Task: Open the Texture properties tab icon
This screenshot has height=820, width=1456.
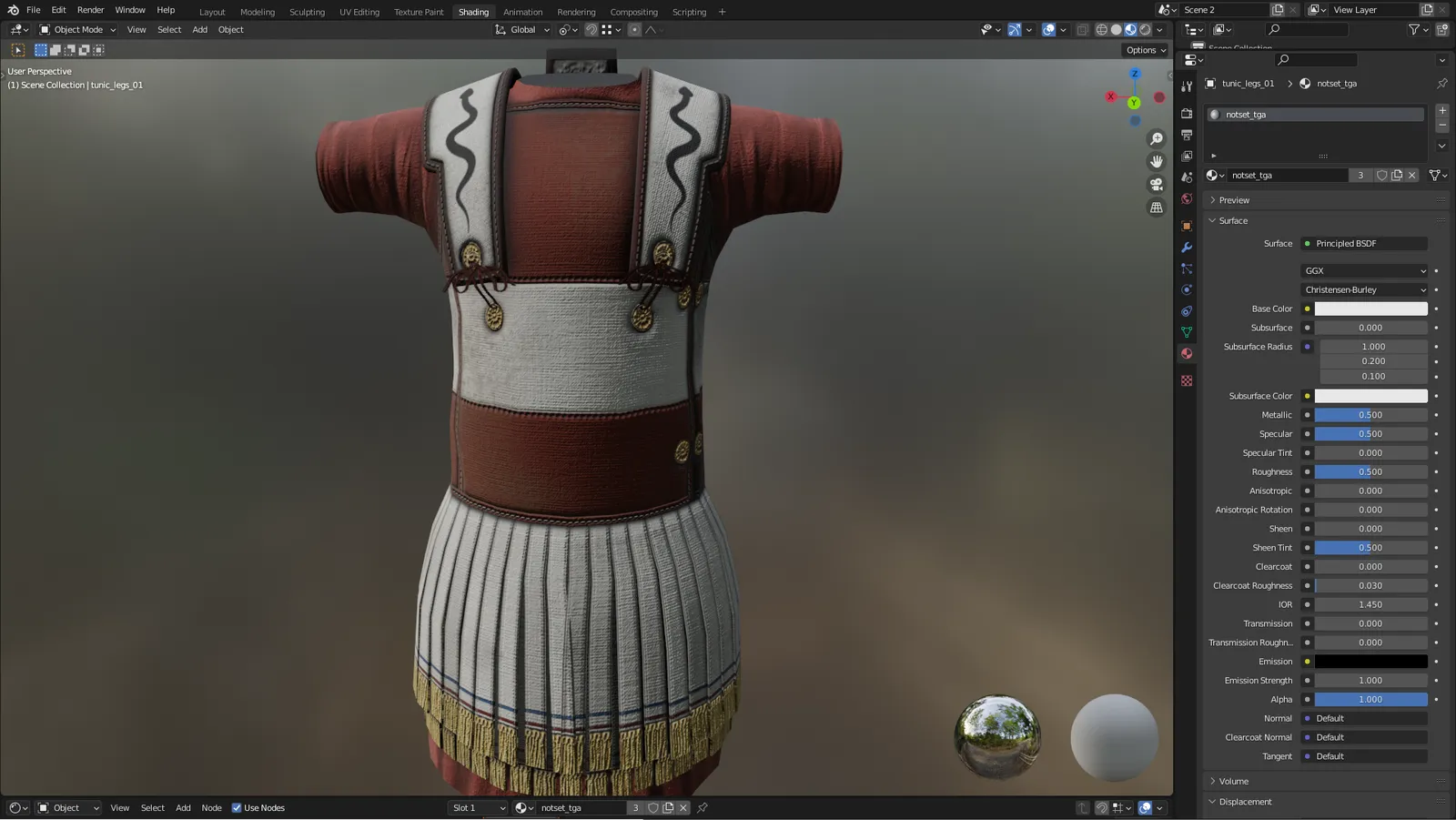Action: tap(1187, 381)
